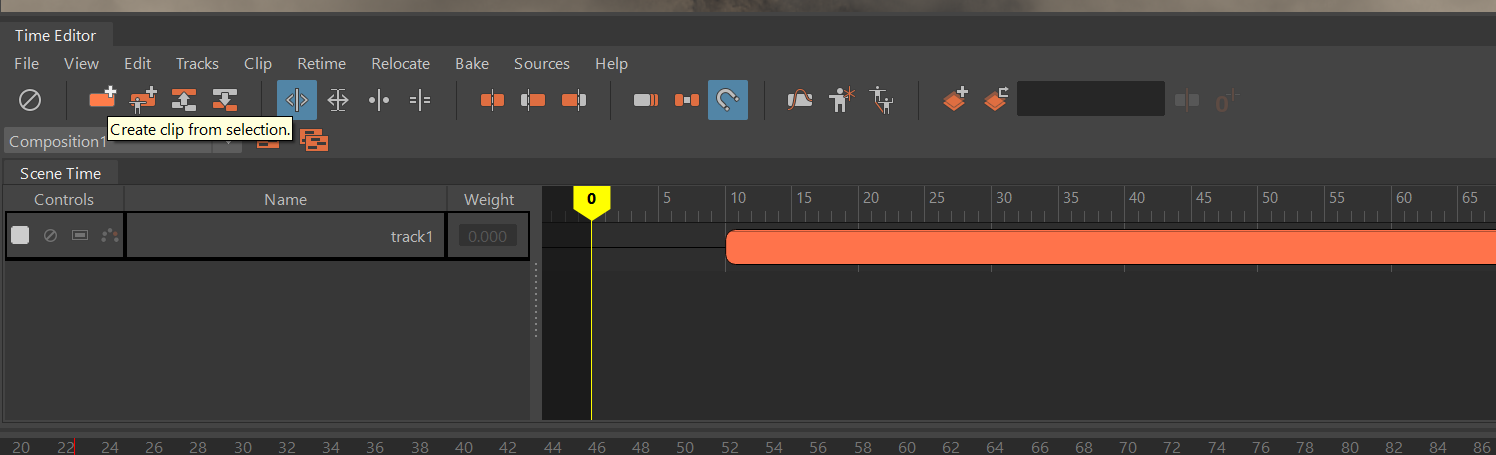Trim clip end at current time icon
This screenshot has height=455, width=1496.
[x=574, y=100]
